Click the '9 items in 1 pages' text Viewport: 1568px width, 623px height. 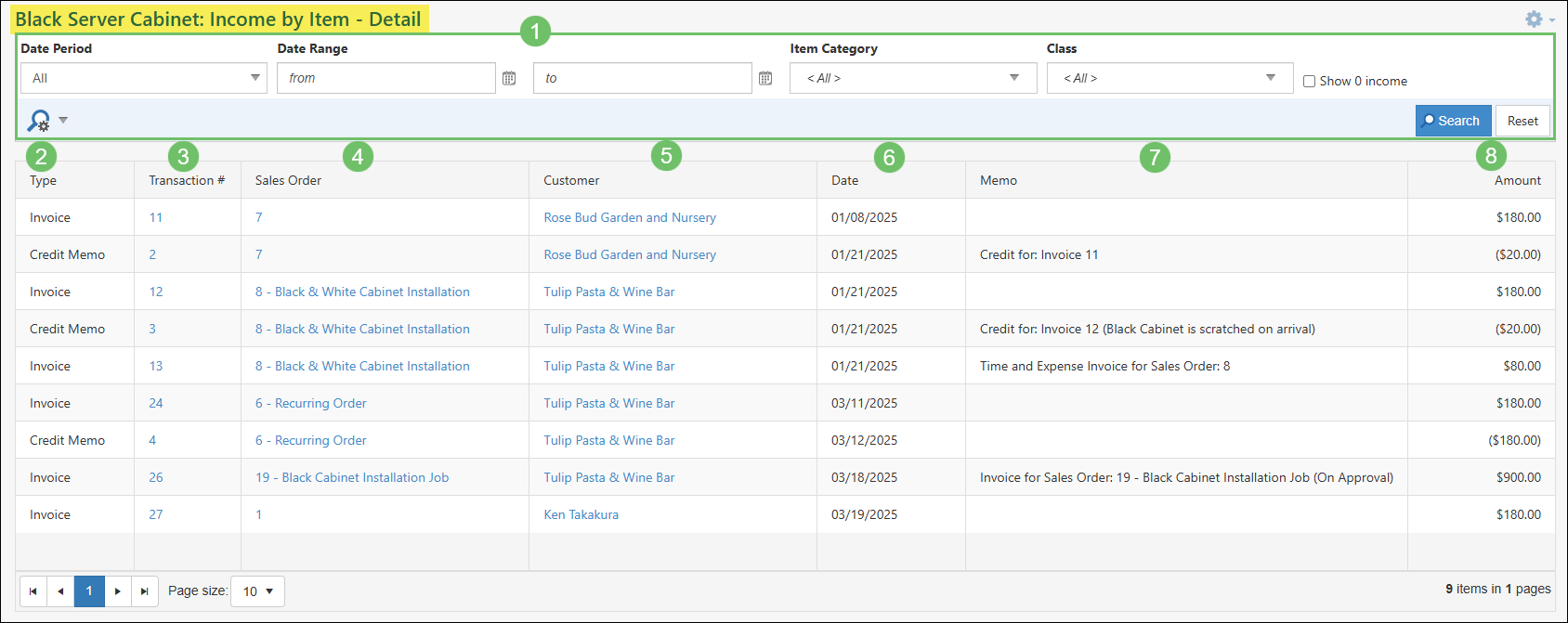1498,589
